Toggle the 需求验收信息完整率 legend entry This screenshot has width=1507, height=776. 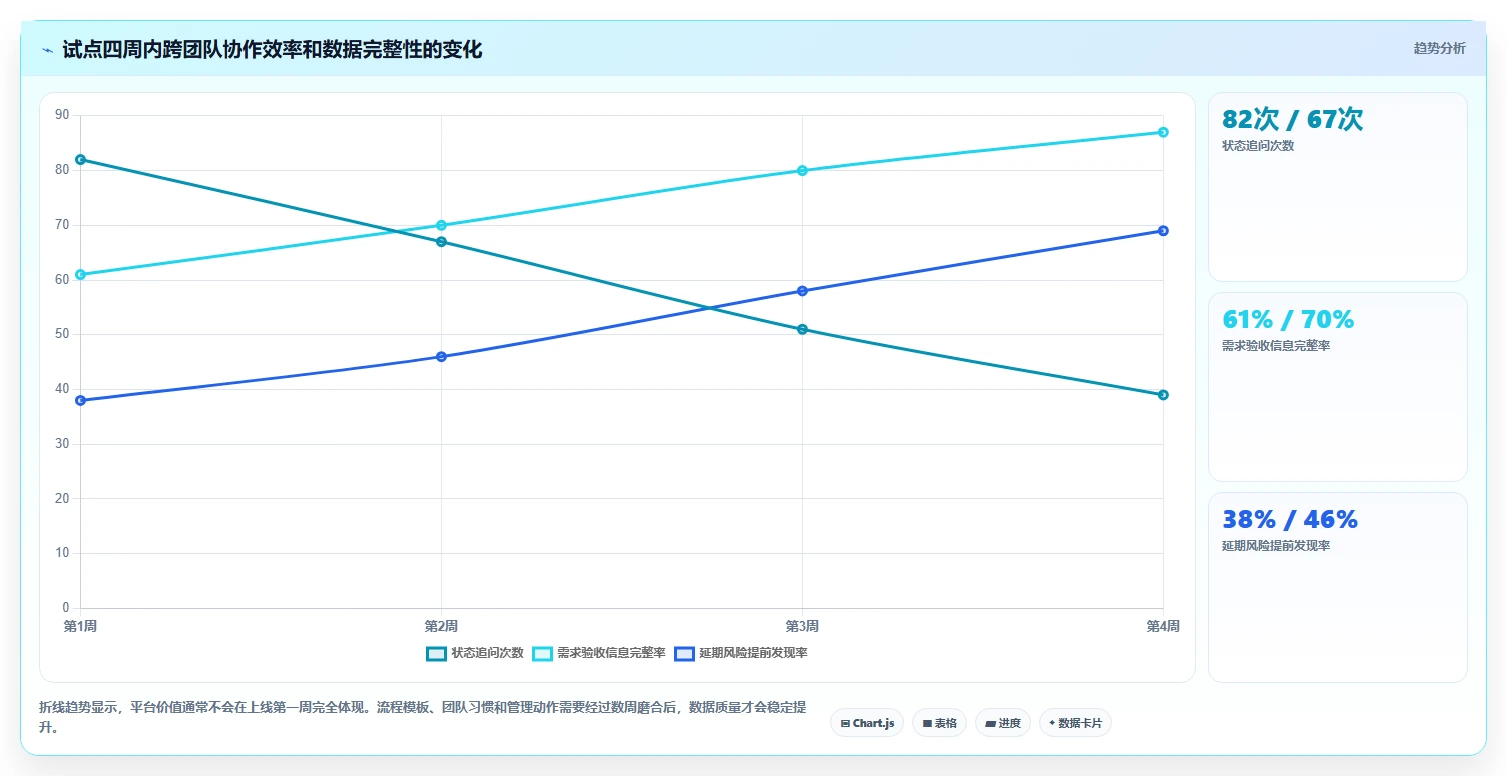tap(598, 653)
